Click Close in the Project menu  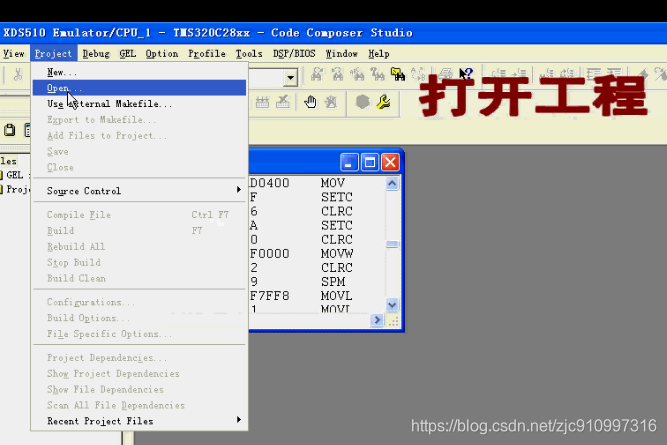[140, 167]
